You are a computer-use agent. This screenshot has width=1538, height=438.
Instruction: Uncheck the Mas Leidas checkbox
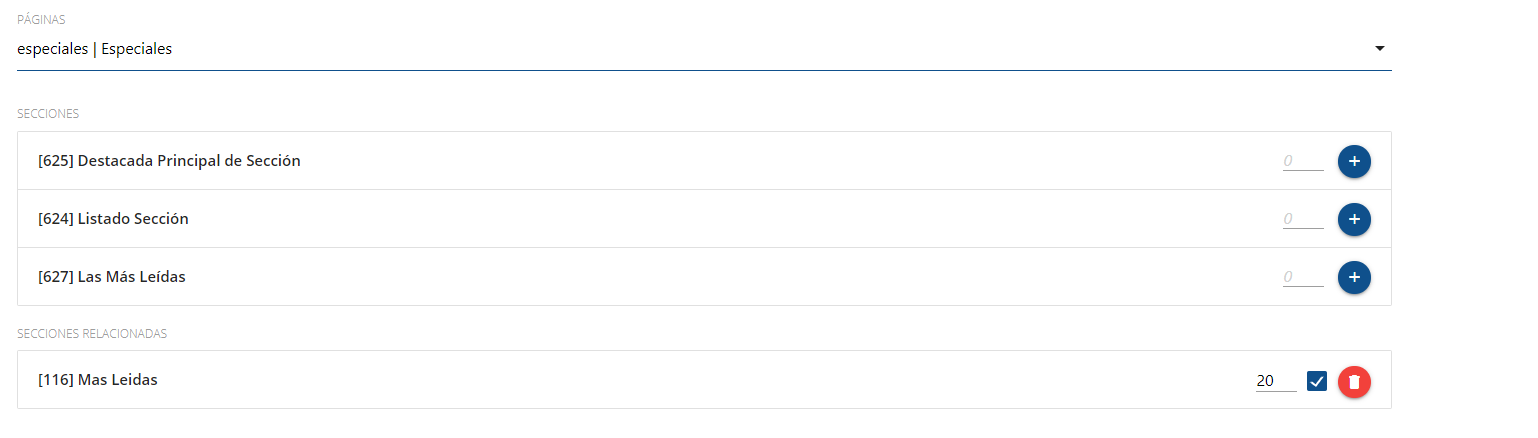tap(1317, 381)
